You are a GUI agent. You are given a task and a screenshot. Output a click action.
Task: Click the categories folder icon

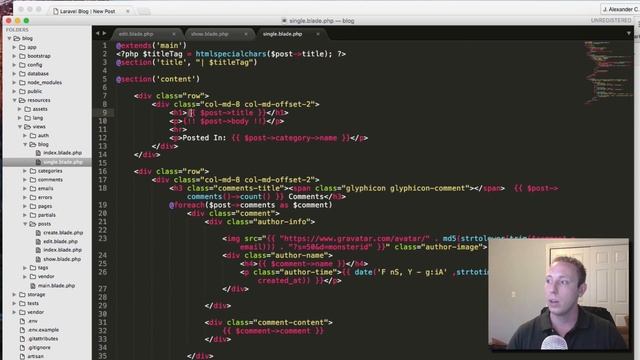[33, 171]
